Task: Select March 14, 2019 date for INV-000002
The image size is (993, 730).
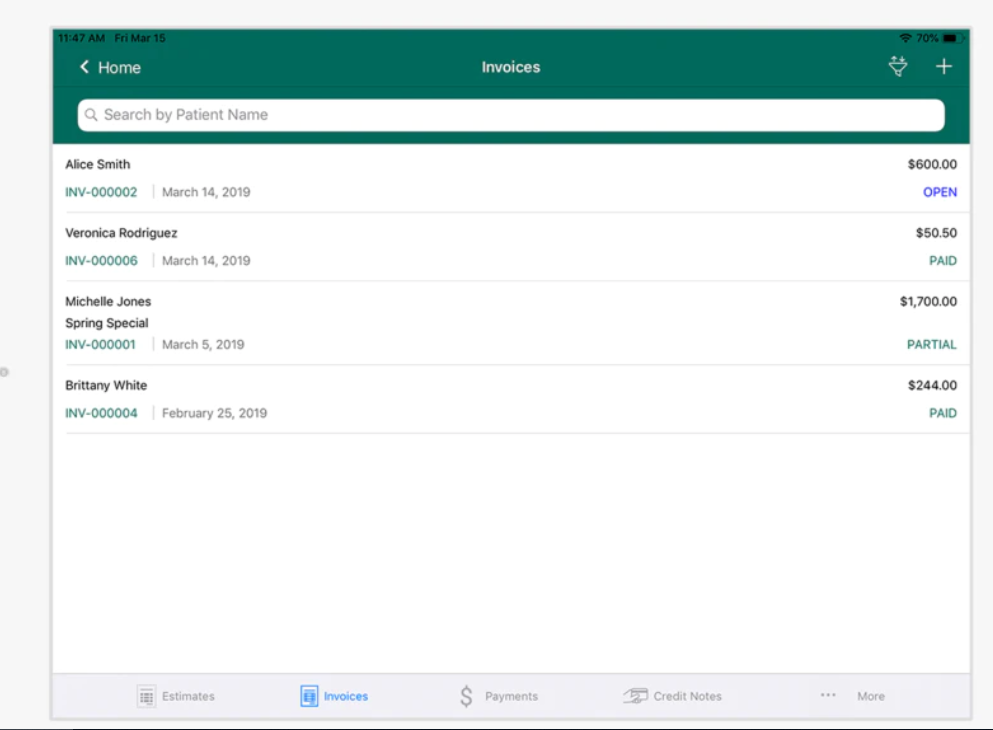Action: pos(206,192)
